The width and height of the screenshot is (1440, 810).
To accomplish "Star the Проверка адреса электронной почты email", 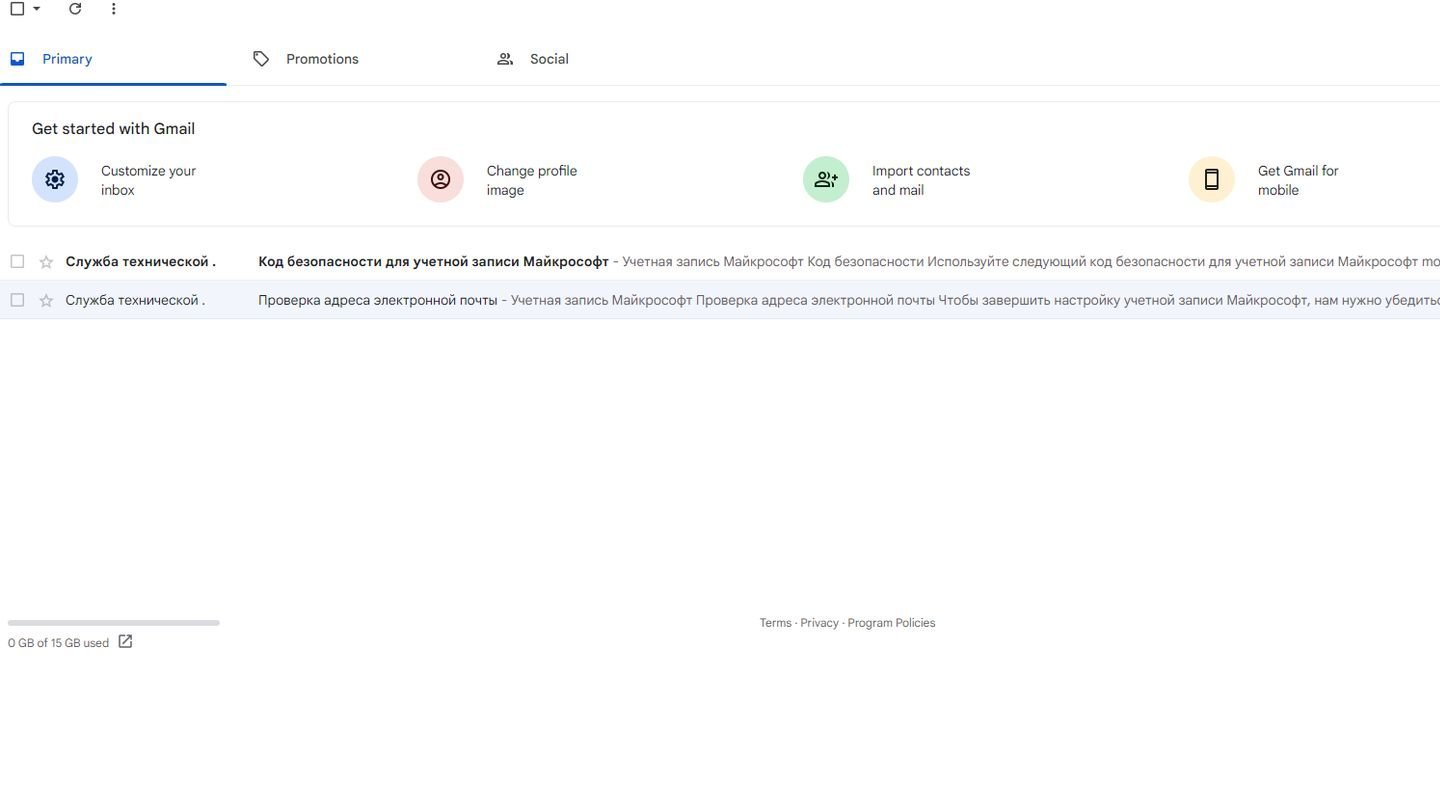I will click(46, 300).
